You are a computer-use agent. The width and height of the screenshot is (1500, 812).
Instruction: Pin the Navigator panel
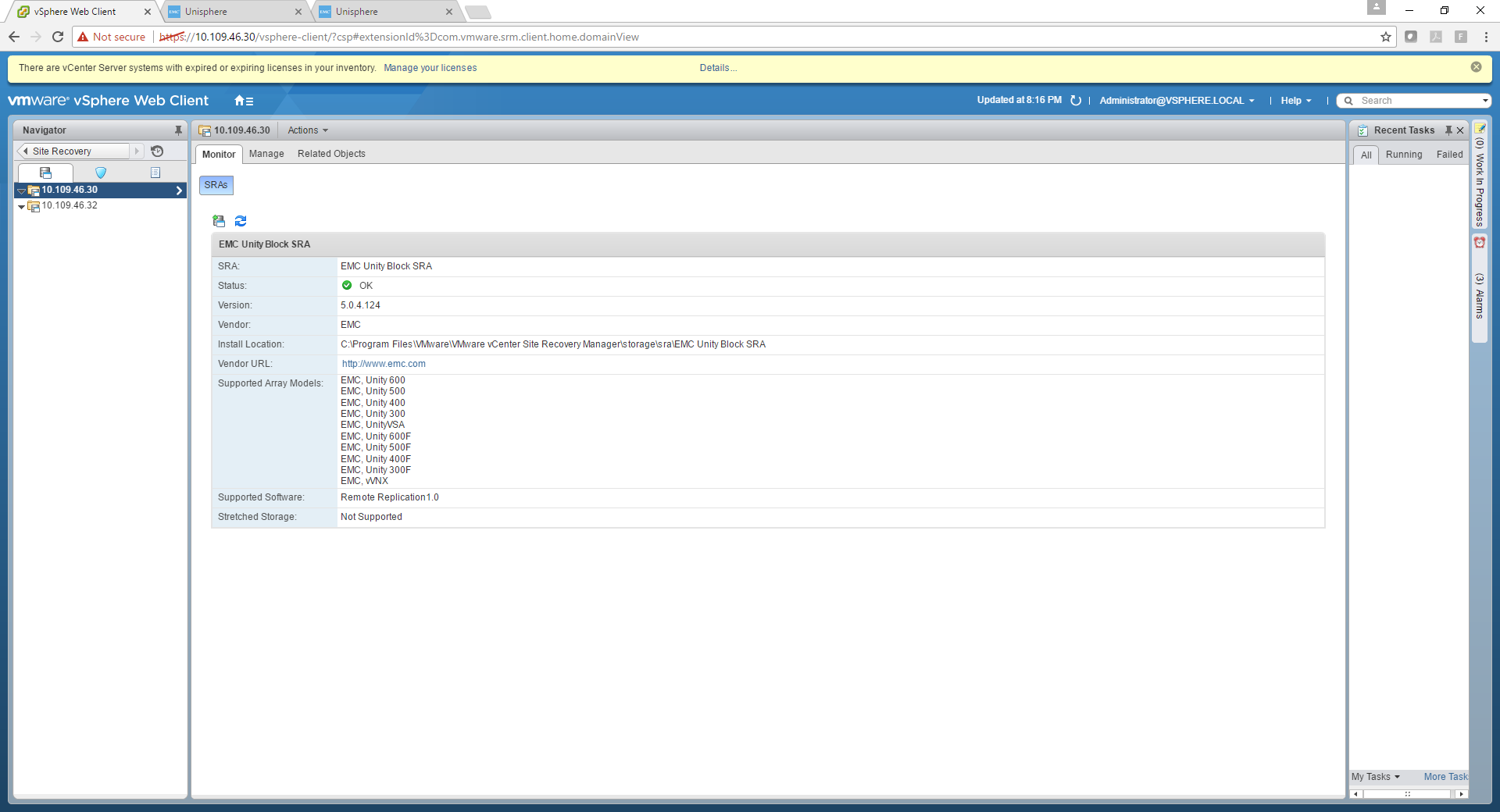(x=178, y=130)
